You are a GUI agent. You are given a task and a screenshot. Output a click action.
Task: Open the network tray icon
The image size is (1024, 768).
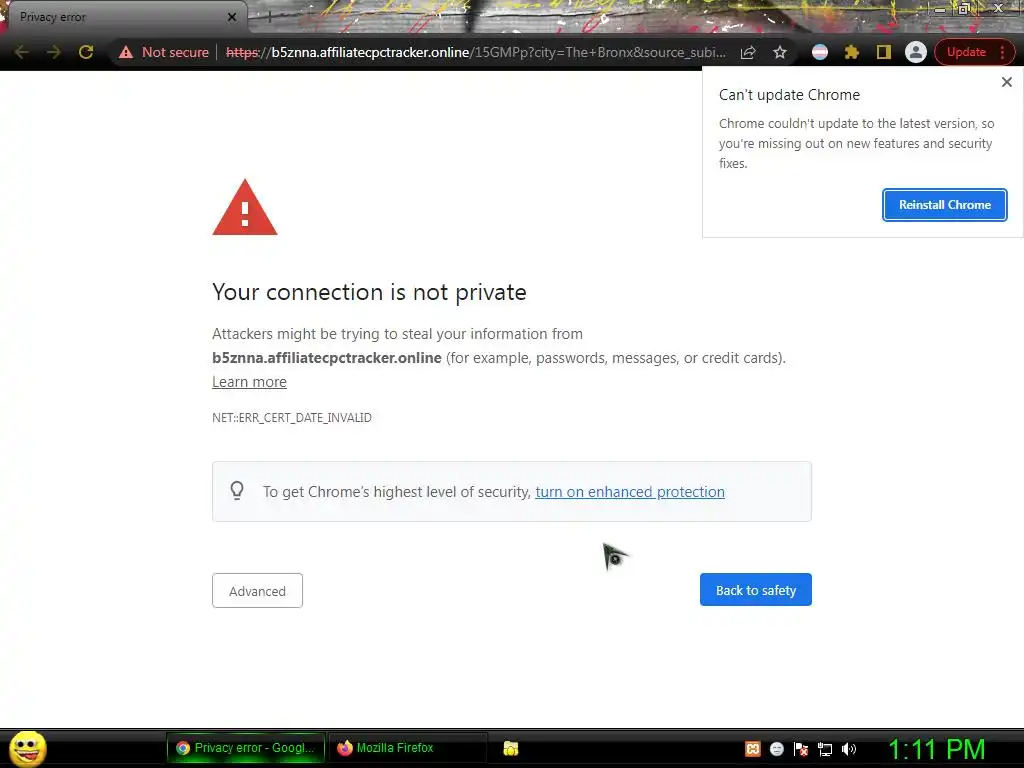[825, 749]
